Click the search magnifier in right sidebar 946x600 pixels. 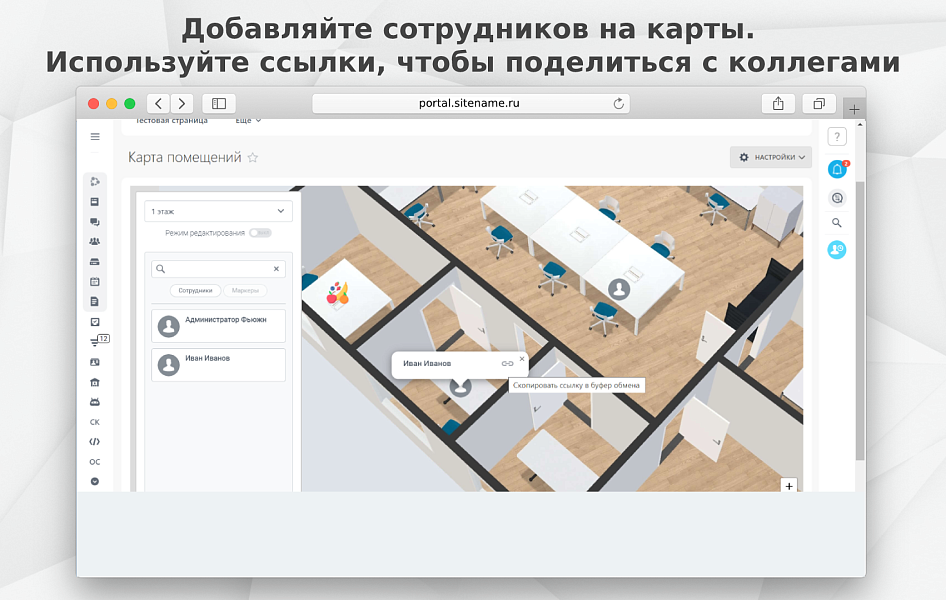click(836, 223)
